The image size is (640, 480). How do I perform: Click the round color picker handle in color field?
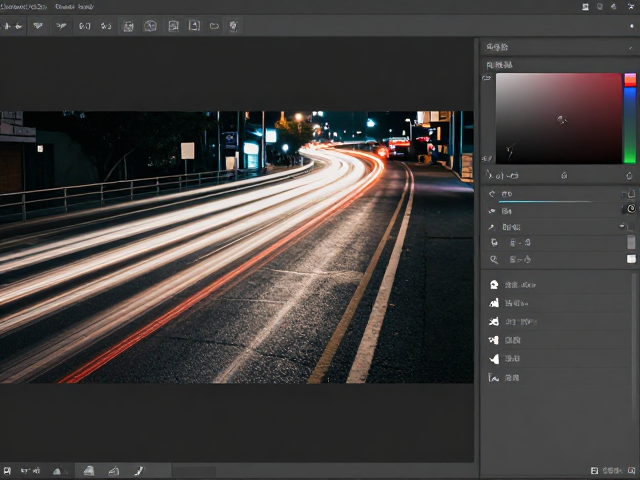point(562,120)
